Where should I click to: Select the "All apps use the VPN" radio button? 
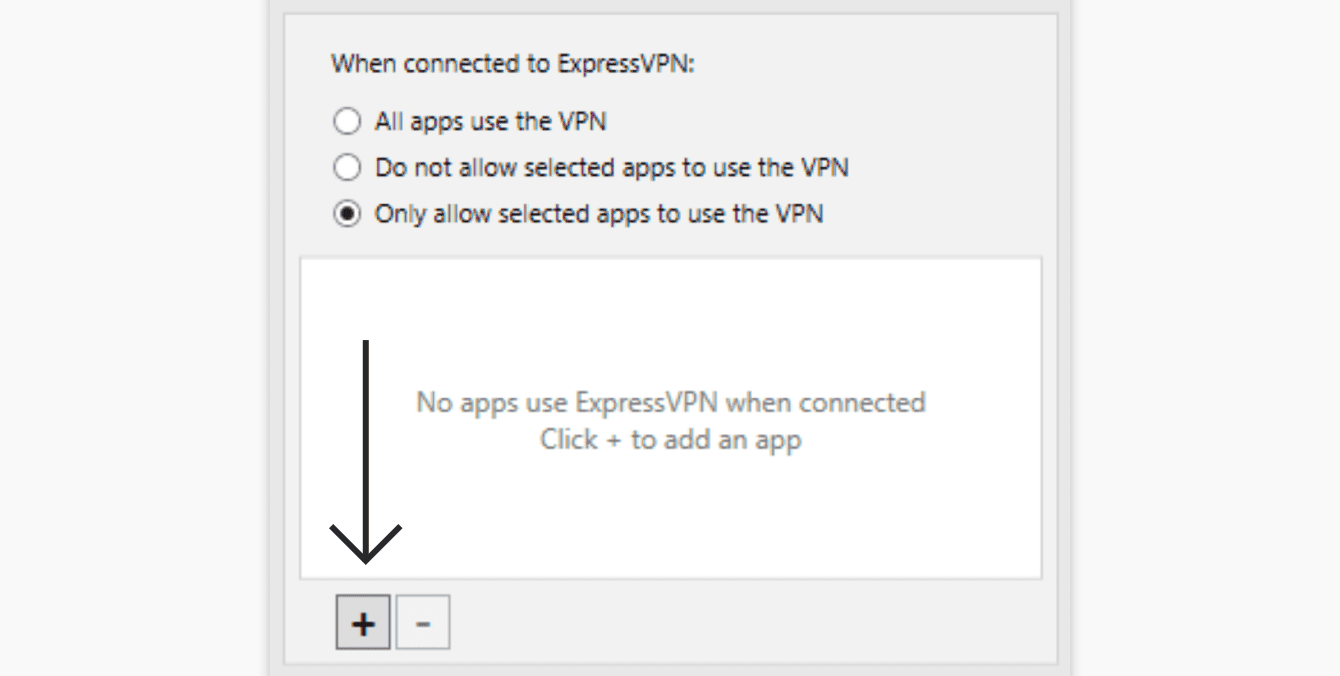click(x=347, y=122)
